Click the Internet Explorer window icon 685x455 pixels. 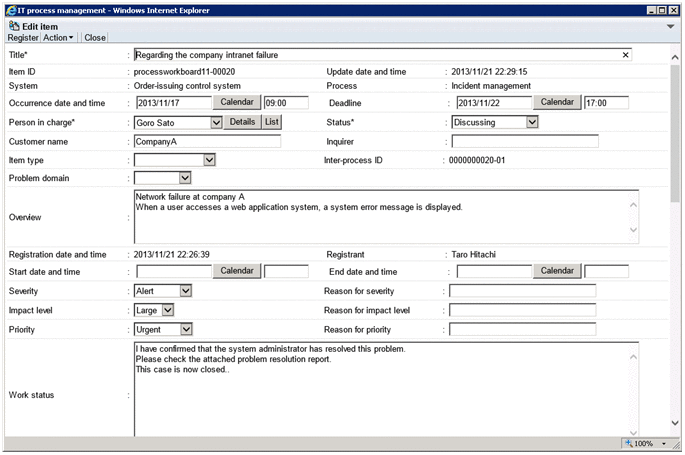pos(9,8)
